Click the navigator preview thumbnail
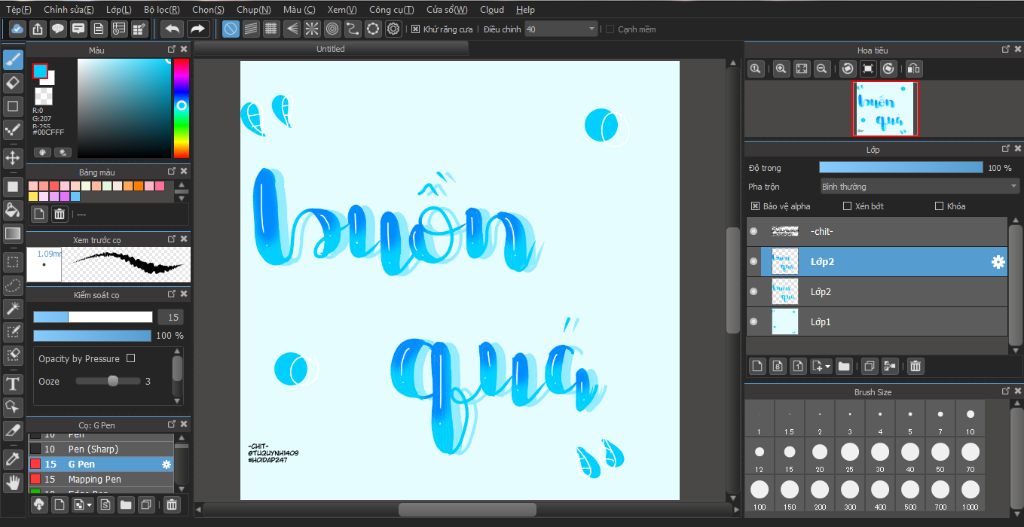 (x=885, y=109)
